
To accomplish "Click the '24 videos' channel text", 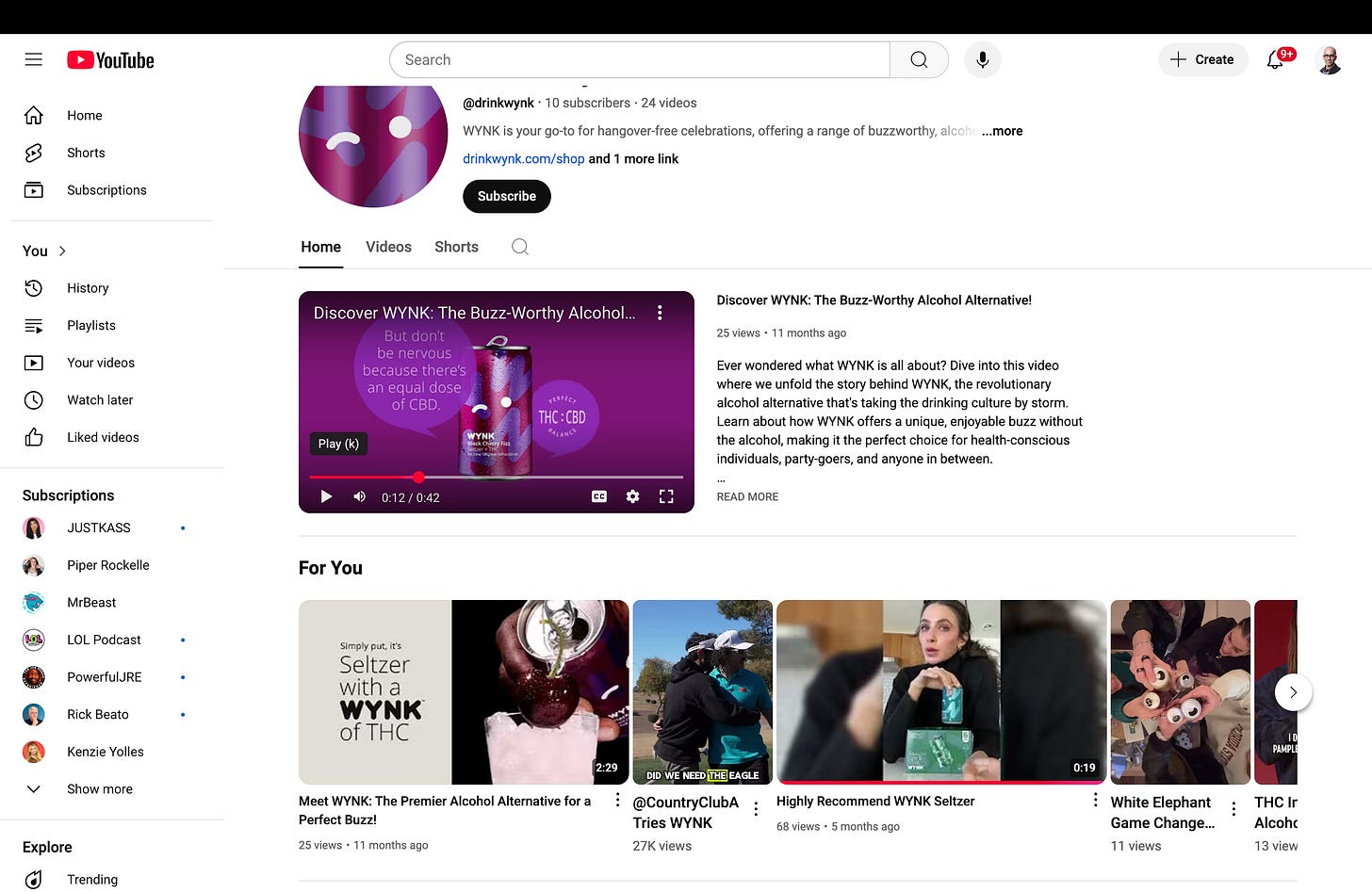I will (669, 103).
